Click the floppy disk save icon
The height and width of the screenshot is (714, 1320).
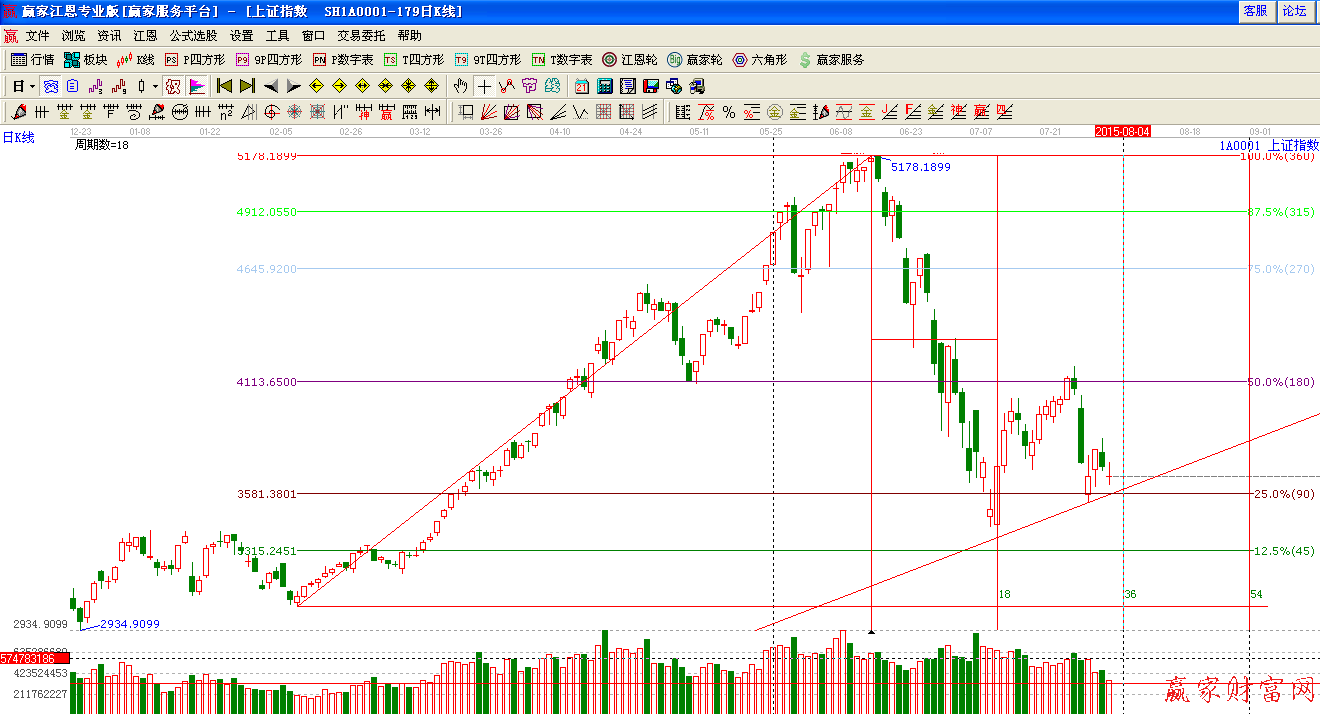(x=651, y=86)
